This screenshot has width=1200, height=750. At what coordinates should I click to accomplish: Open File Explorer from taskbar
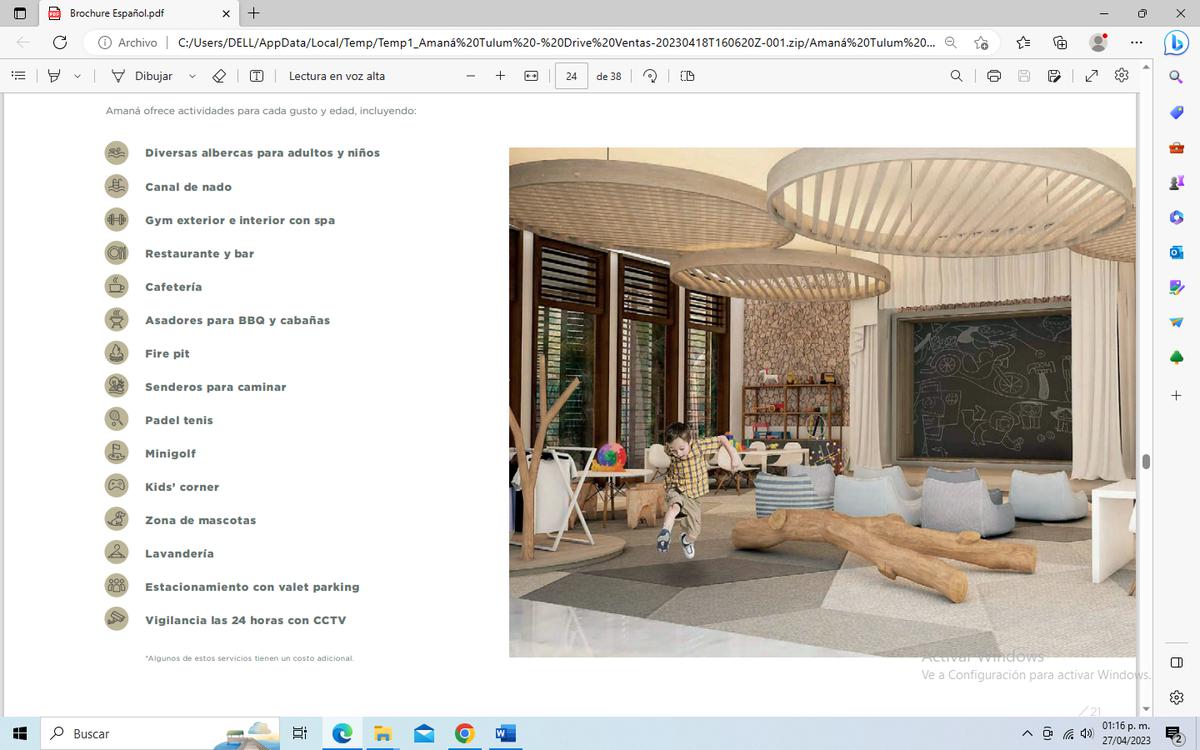(x=383, y=733)
